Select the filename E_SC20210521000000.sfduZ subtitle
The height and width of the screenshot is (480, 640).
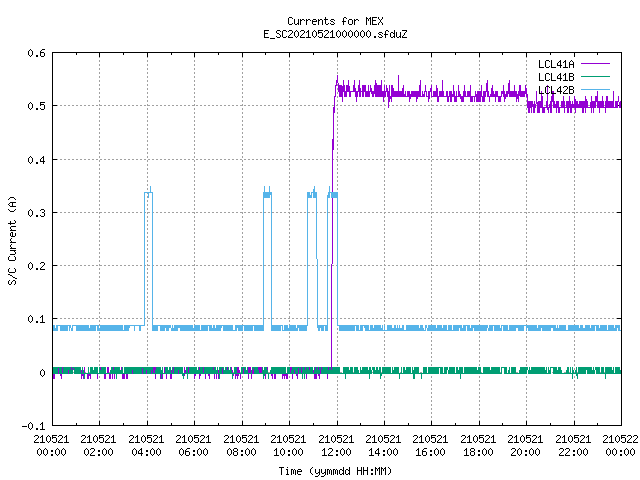pos(335,34)
